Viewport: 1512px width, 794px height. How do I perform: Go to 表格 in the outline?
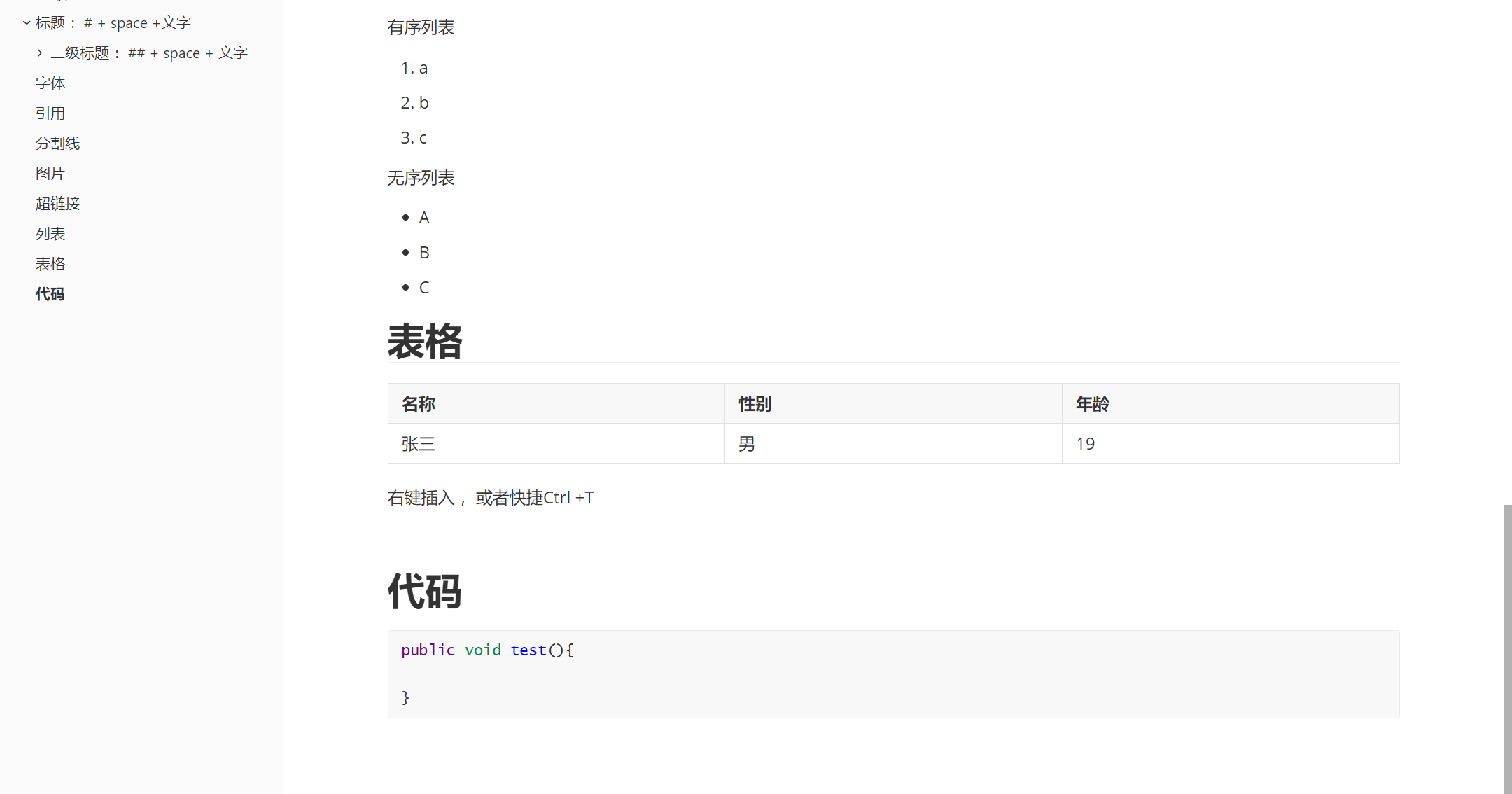tap(50, 264)
